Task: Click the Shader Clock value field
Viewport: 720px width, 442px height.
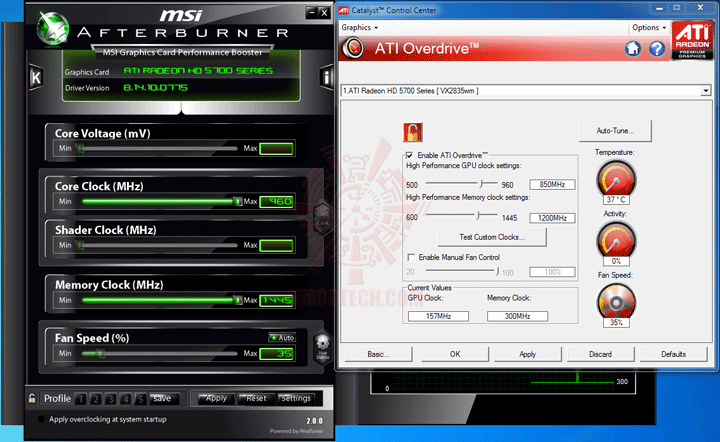Action: 276,246
